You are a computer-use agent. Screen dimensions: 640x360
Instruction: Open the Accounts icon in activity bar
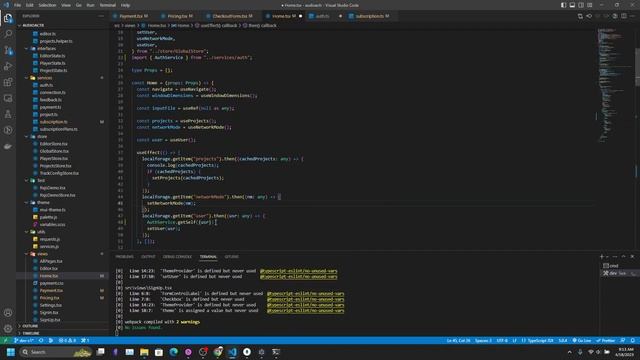pos(8,313)
